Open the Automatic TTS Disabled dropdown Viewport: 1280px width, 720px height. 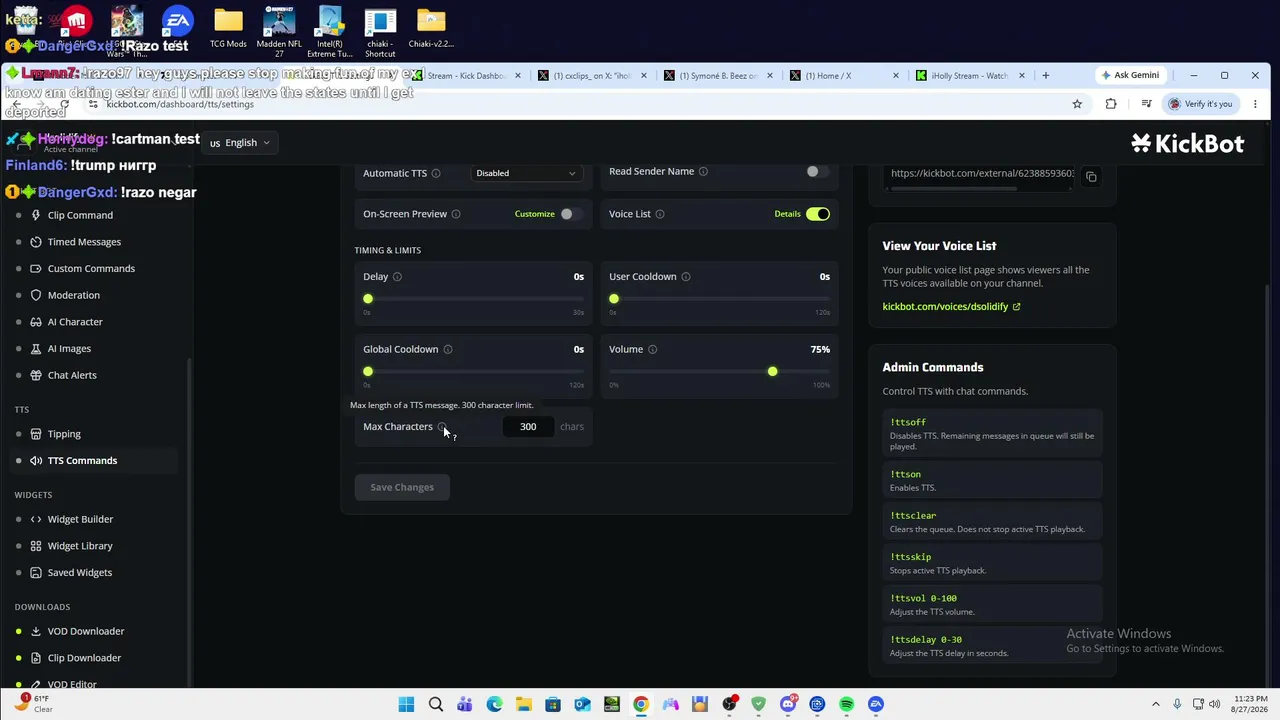pos(526,173)
